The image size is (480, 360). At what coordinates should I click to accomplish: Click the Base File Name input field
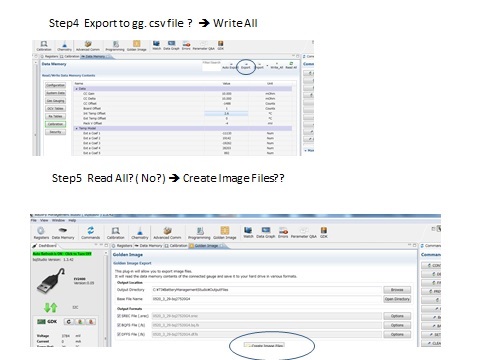pos(267,299)
